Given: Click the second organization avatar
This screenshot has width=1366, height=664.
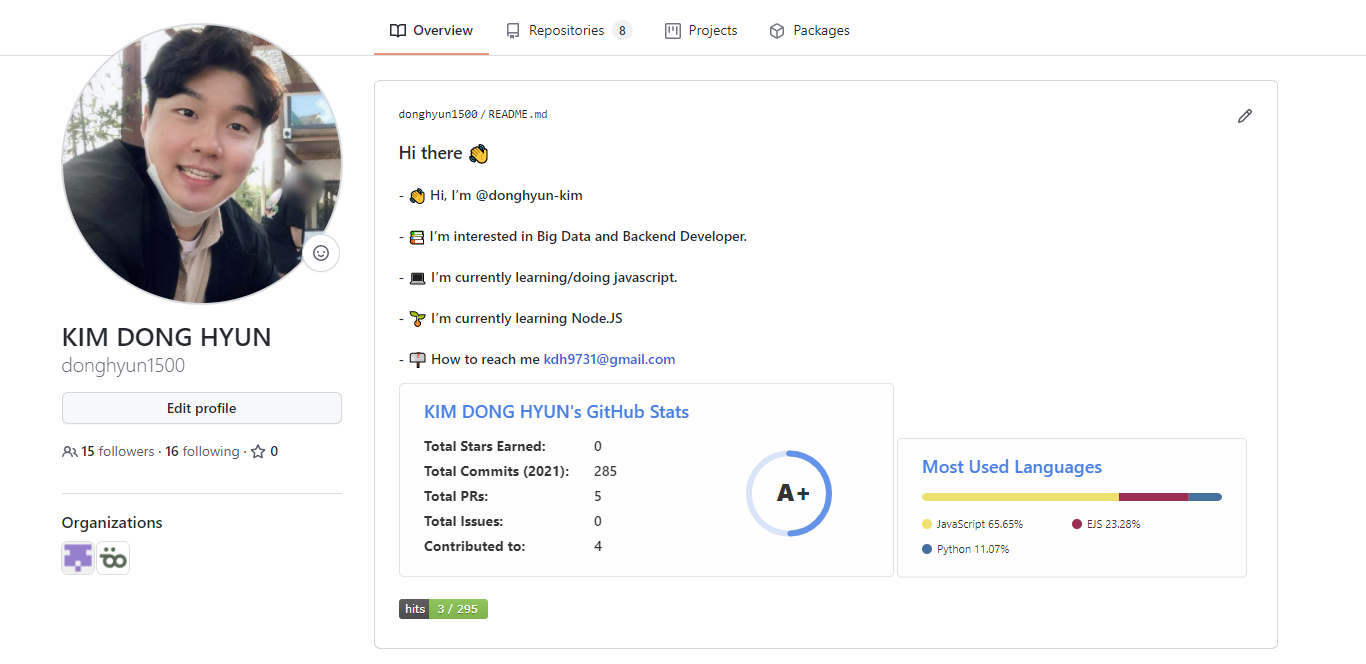Looking at the screenshot, I should 113,558.
